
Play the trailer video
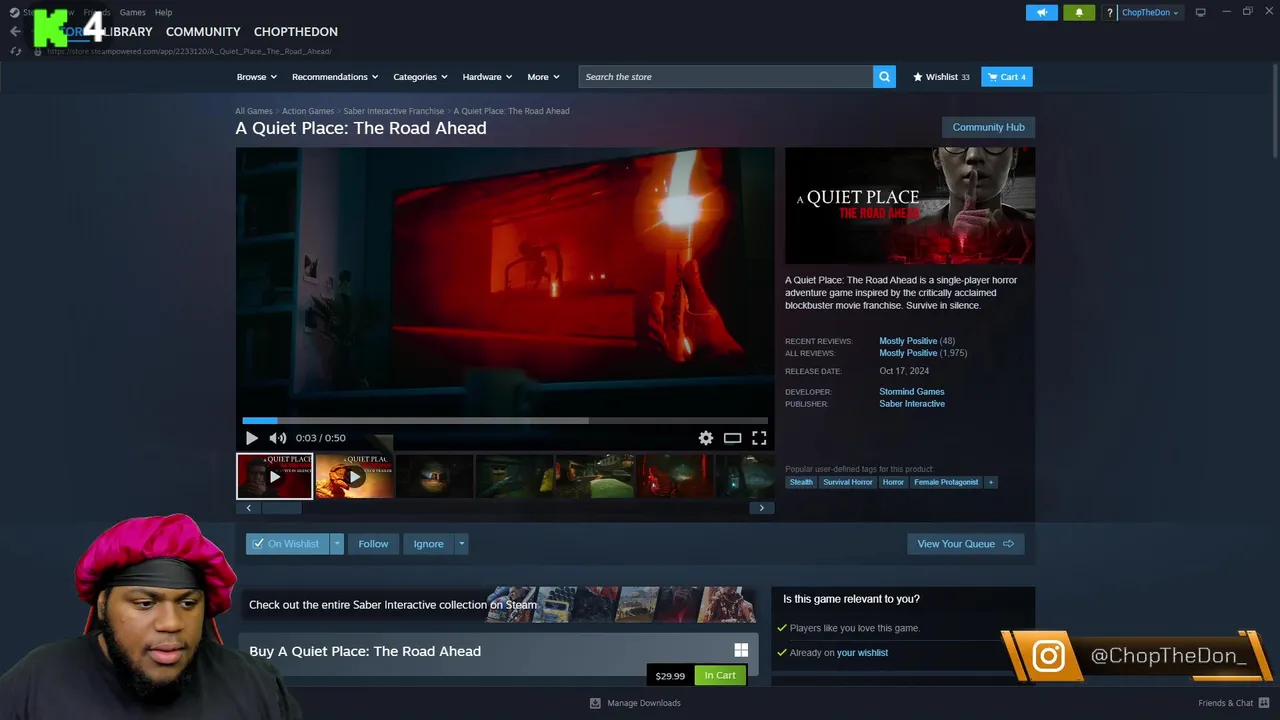click(x=251, y=438)
